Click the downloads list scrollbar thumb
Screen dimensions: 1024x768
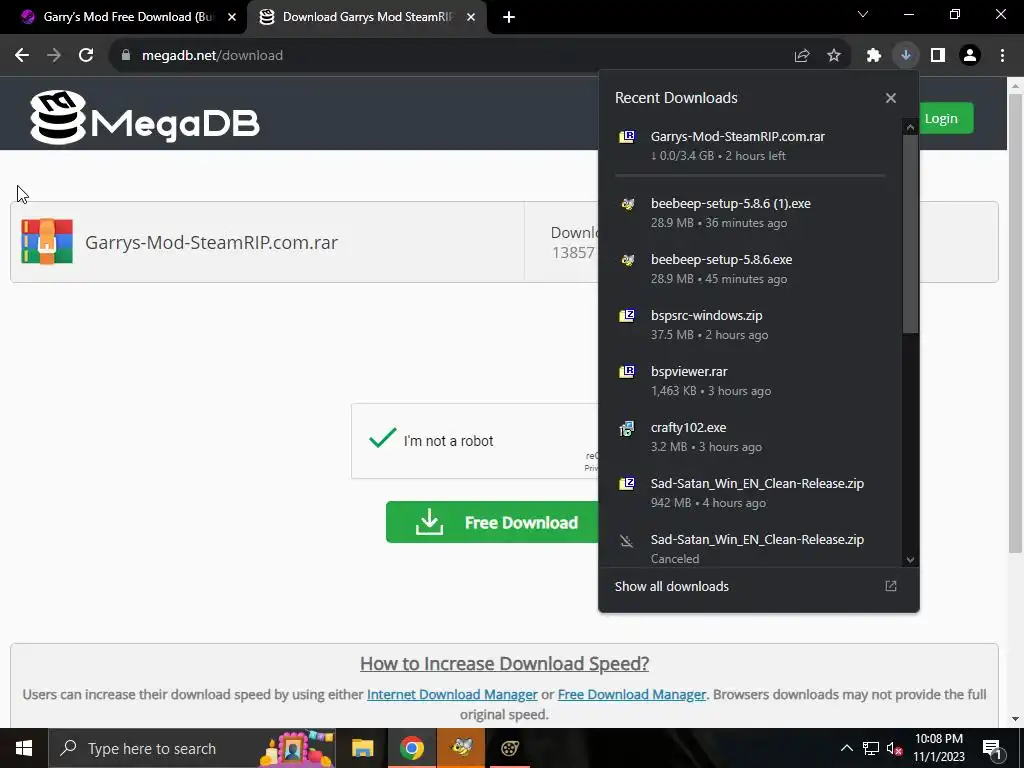tap(910, 234)
